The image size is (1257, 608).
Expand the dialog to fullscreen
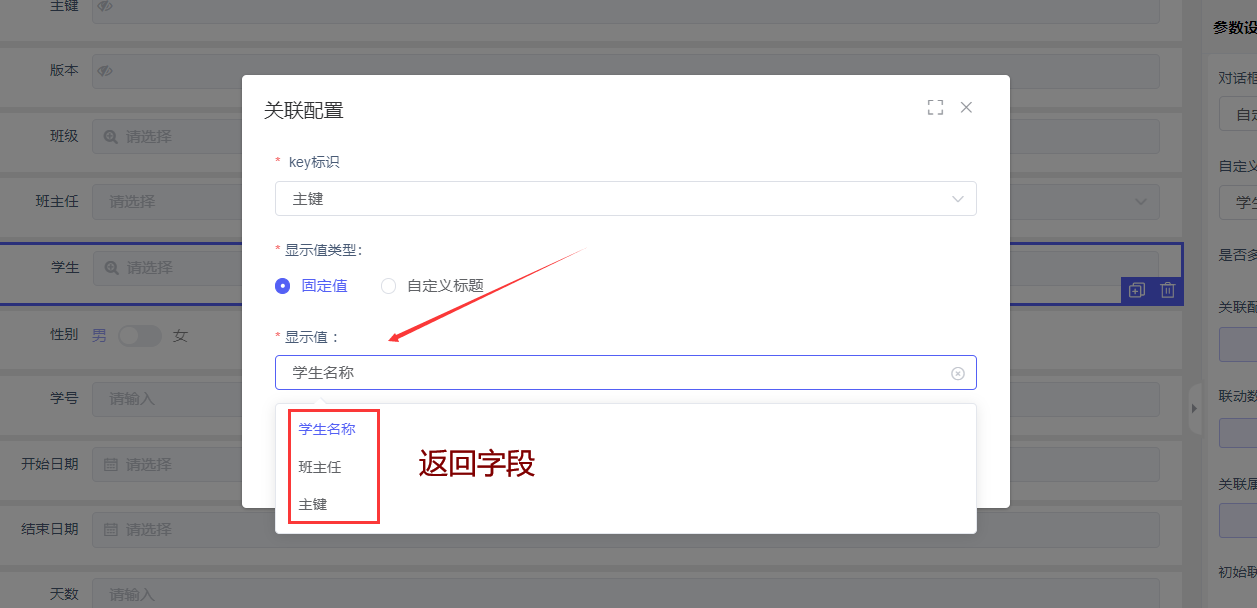click(x=935, y=108)
